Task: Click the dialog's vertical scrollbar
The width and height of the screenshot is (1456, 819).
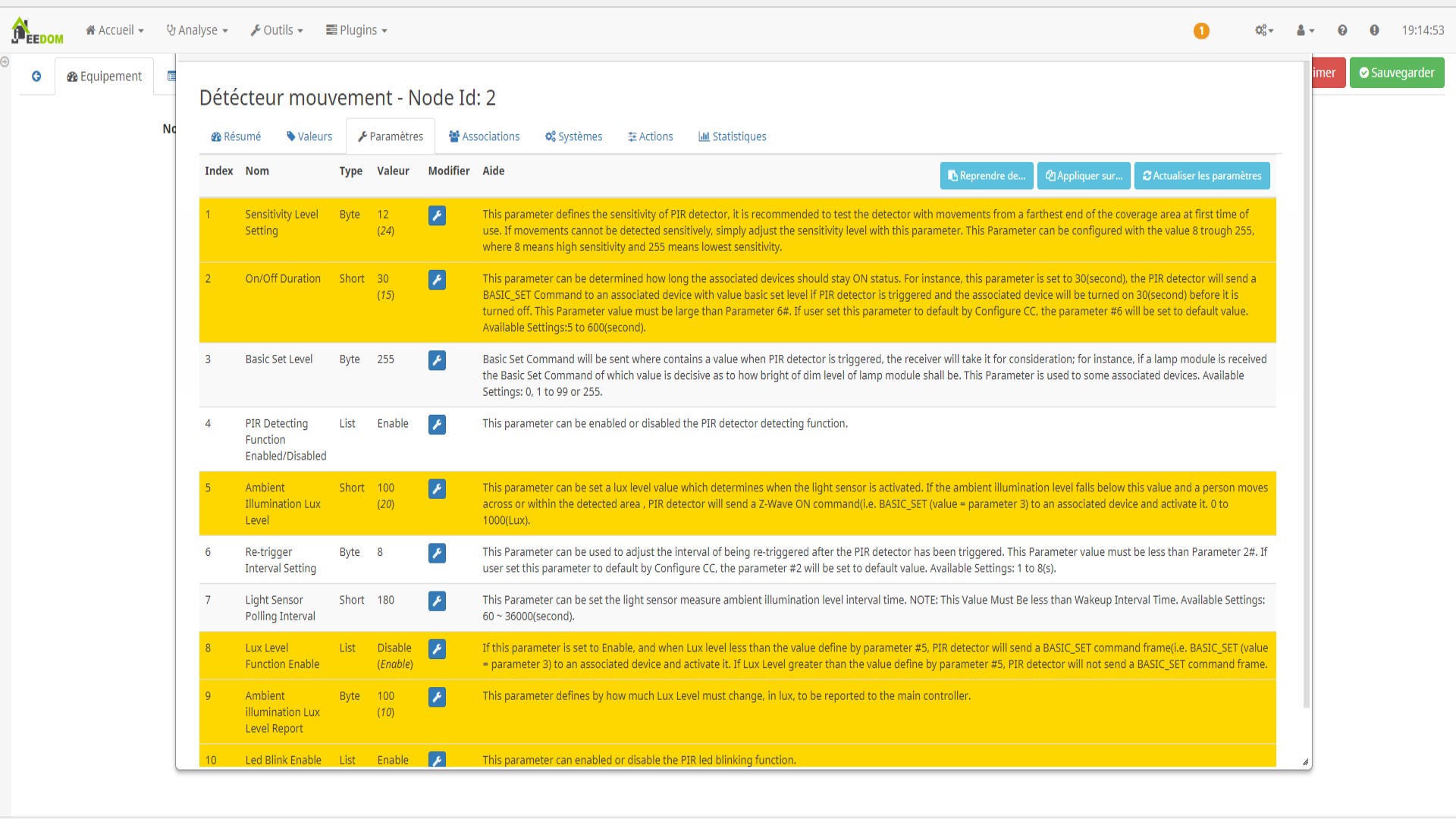Action: (x=1306, y=385)
